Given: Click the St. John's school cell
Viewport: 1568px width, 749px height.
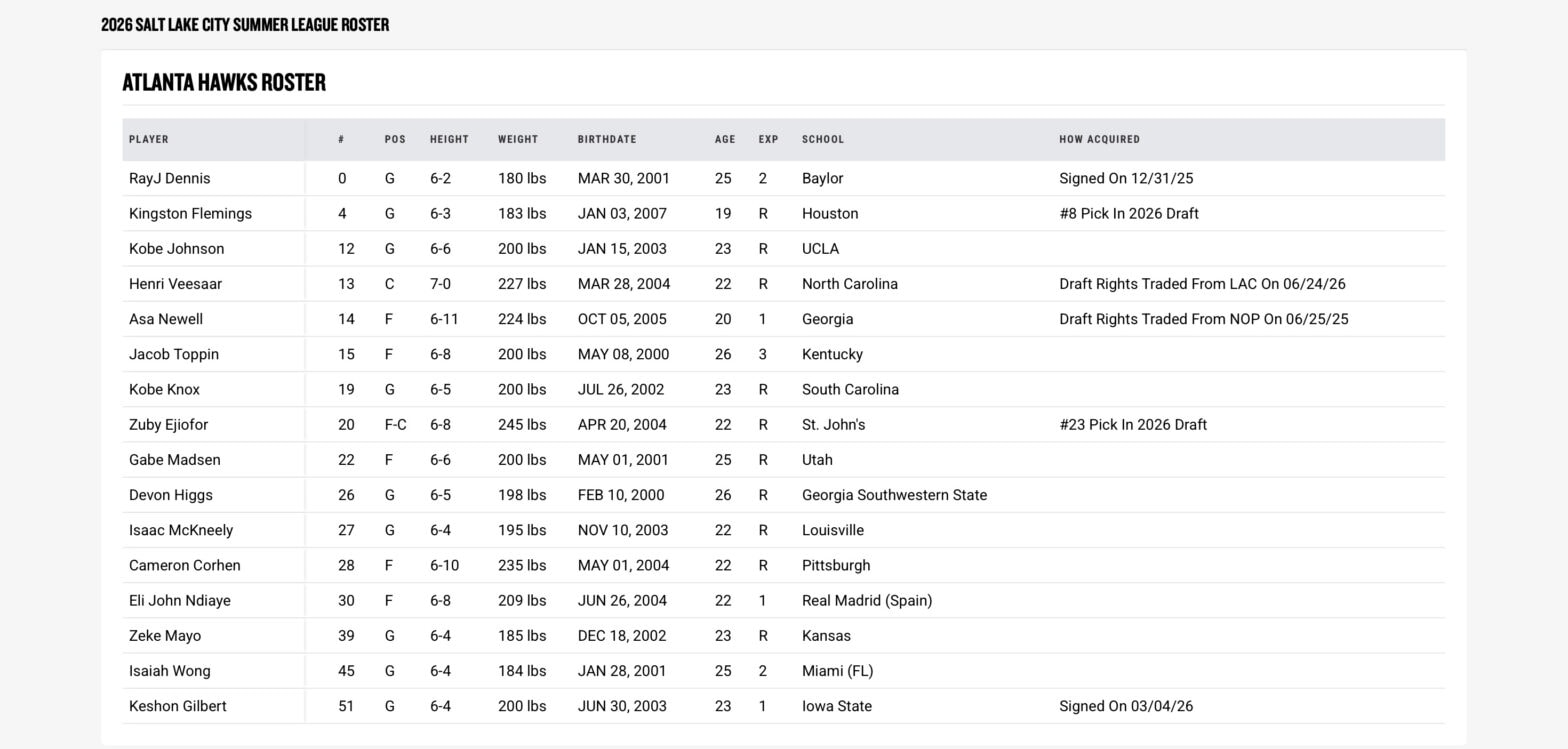Looking at the screenshot, I should pos(833,424).
